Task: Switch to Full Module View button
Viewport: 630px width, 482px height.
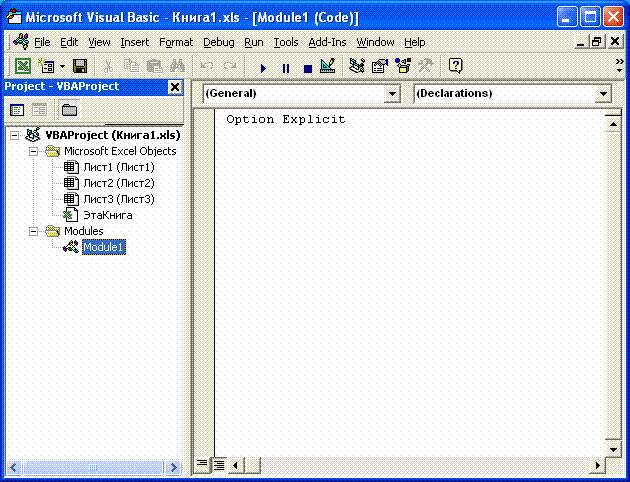Action: pos(219,465)
